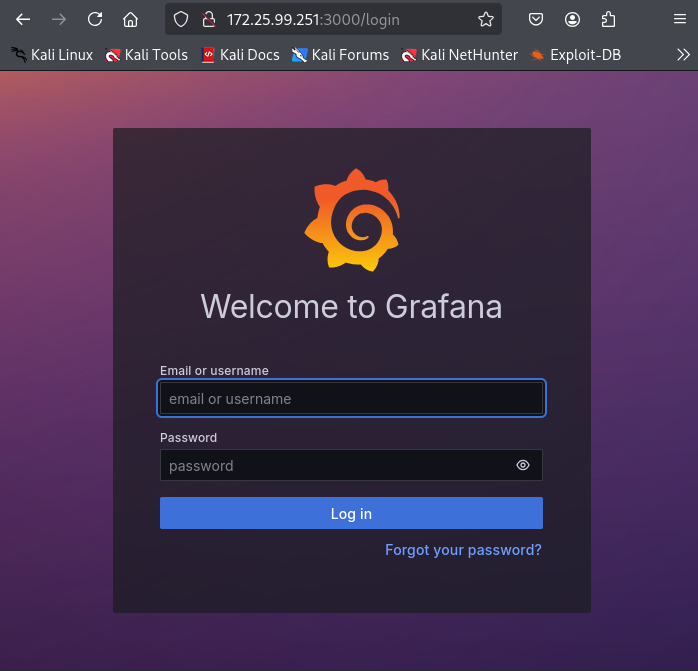
Task: Focus the email or username field
Action: click(351, 399)
